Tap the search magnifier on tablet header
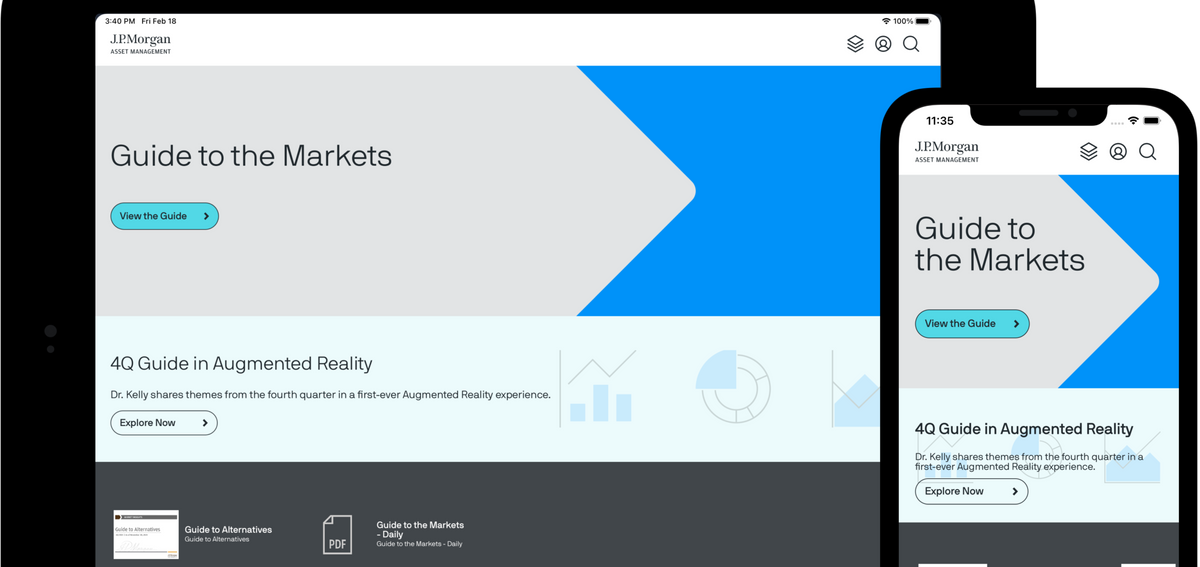This screenshot has height=567, width=1200. (x=911, y=44)
